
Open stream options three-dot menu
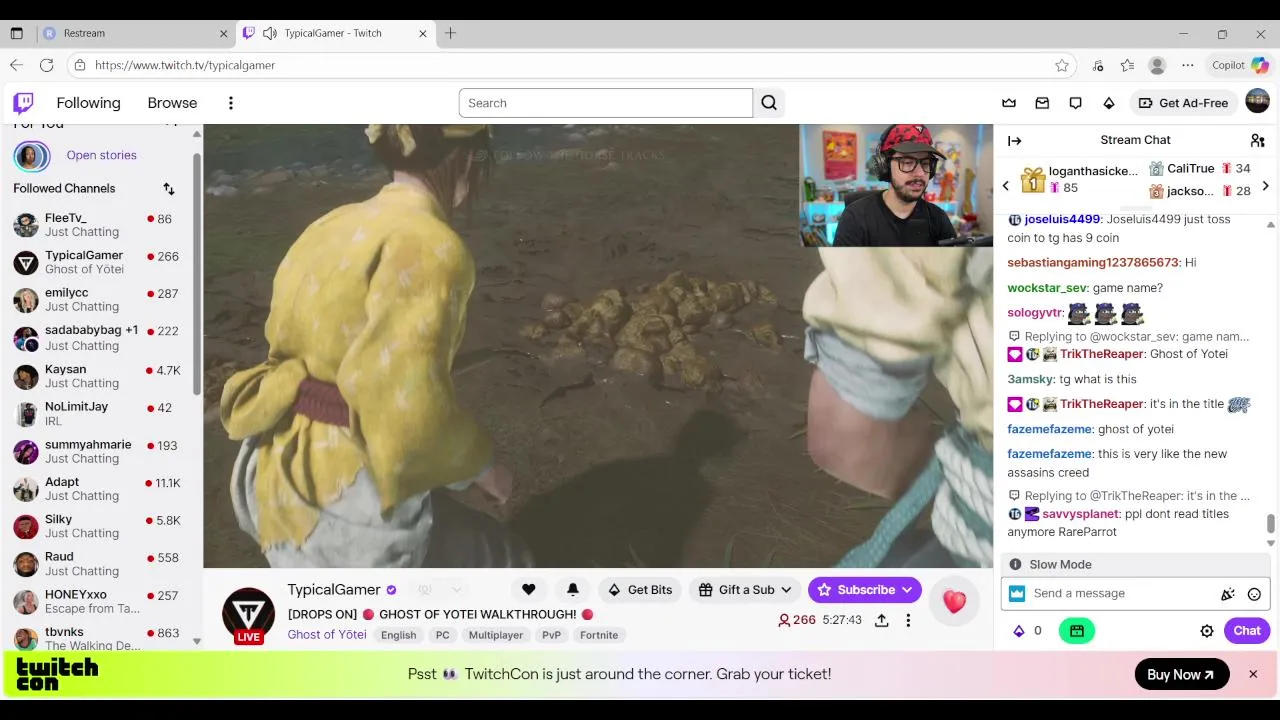tap(908, 620)
